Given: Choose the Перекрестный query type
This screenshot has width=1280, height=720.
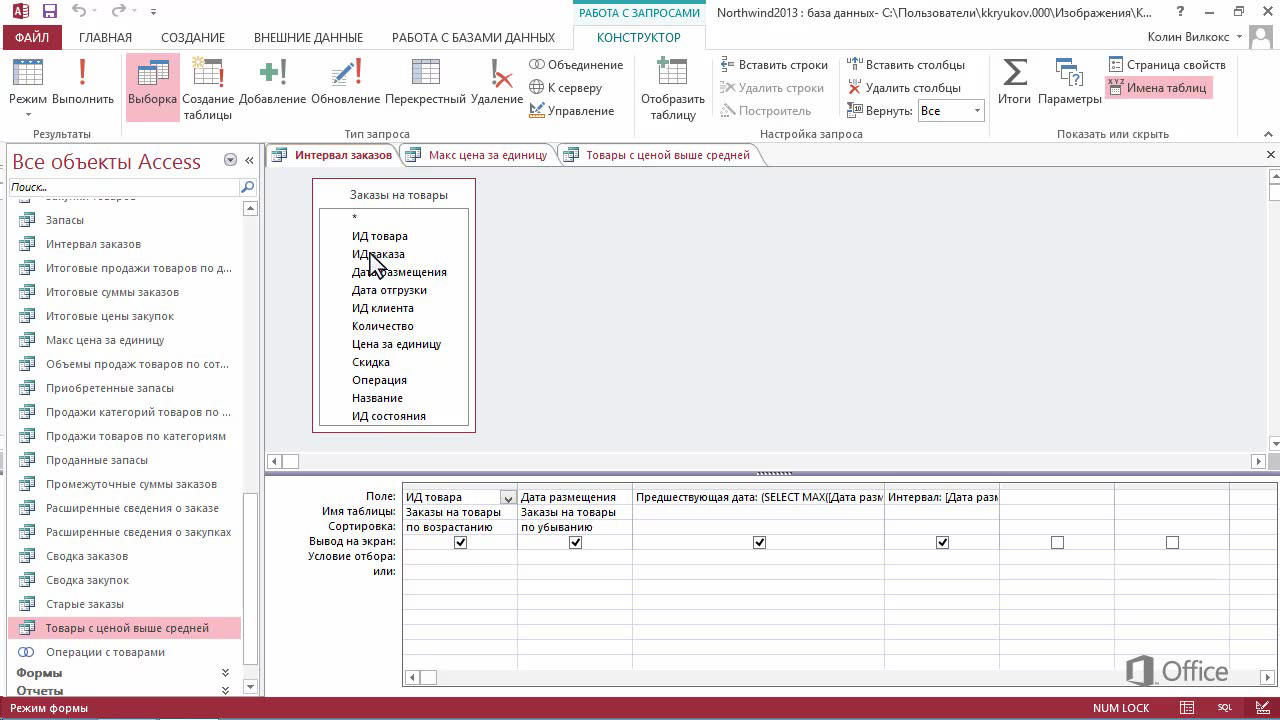Looking at the screenshot, I should [425, 83].
